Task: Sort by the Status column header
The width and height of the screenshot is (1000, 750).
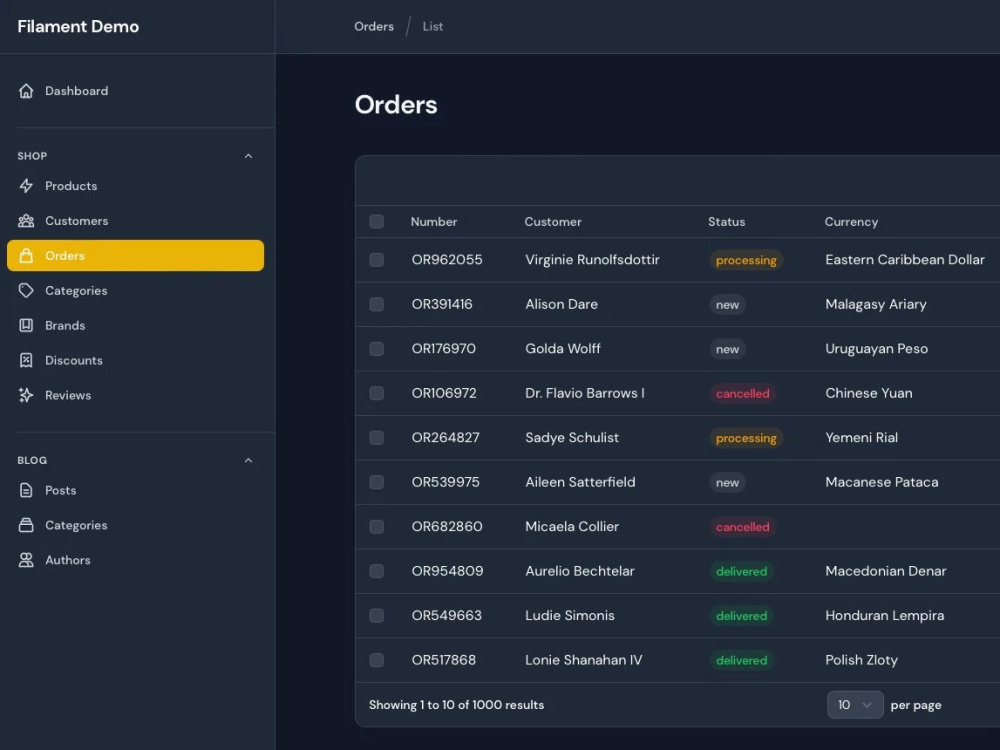Action: [726, 221]
